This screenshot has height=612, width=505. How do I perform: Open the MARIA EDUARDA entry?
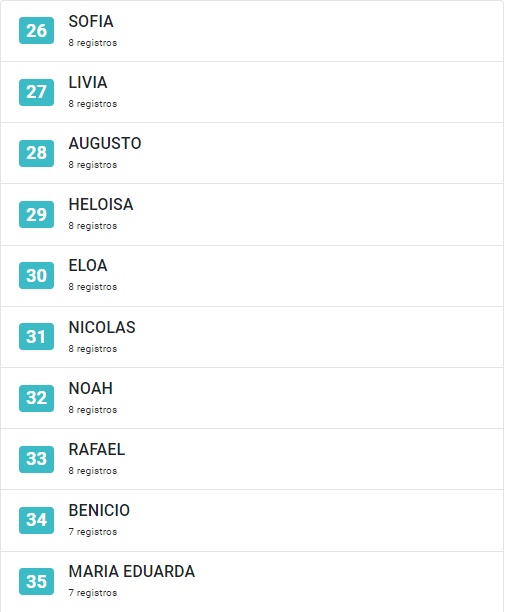click(252, 582)
